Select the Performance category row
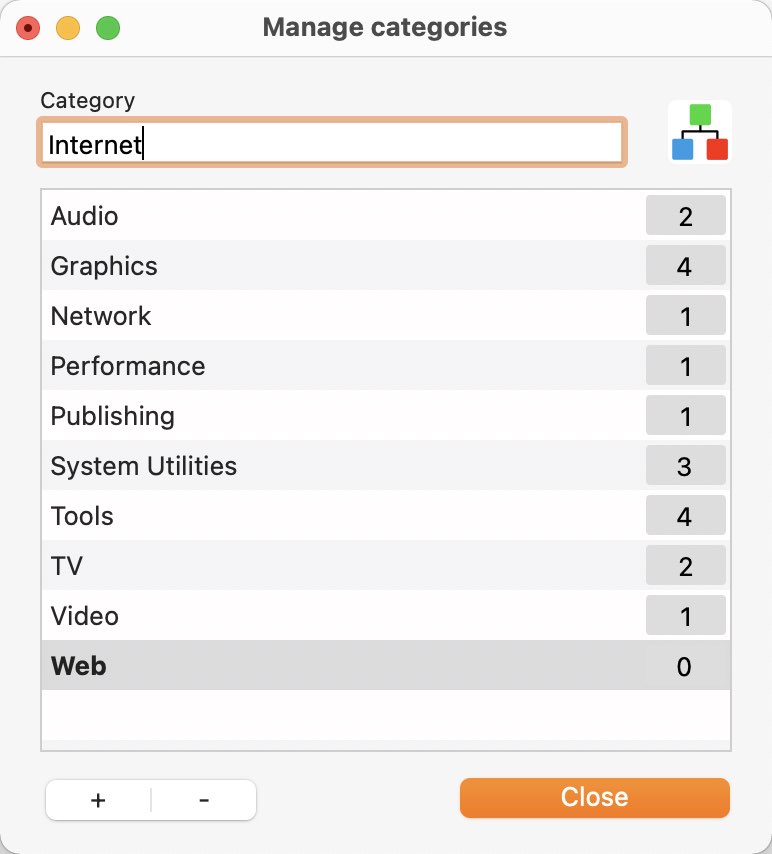 [x=386, y=366]
